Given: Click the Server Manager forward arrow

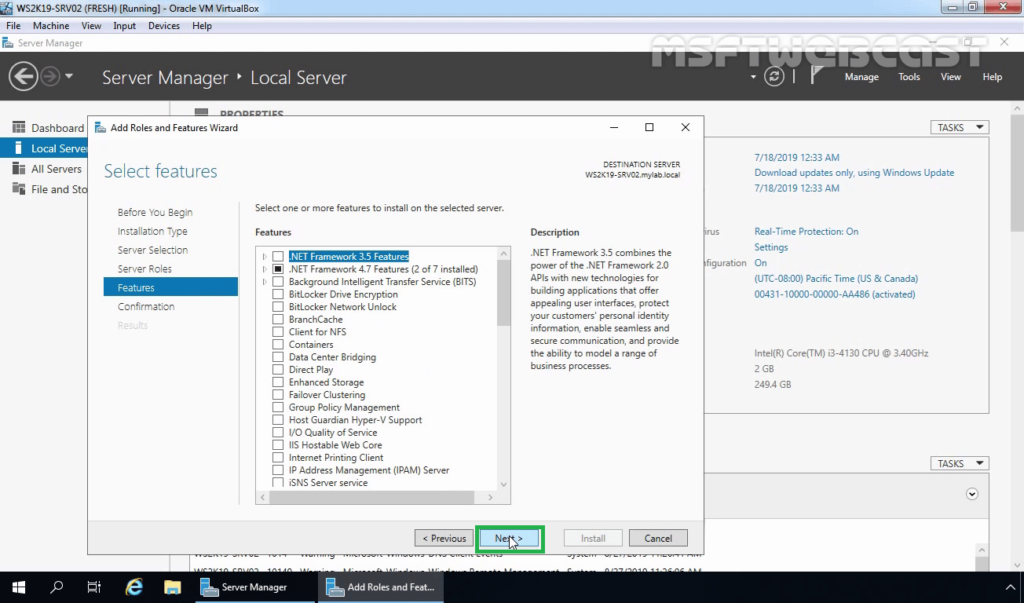Looking at the screenshot, I should coord(50,76).
